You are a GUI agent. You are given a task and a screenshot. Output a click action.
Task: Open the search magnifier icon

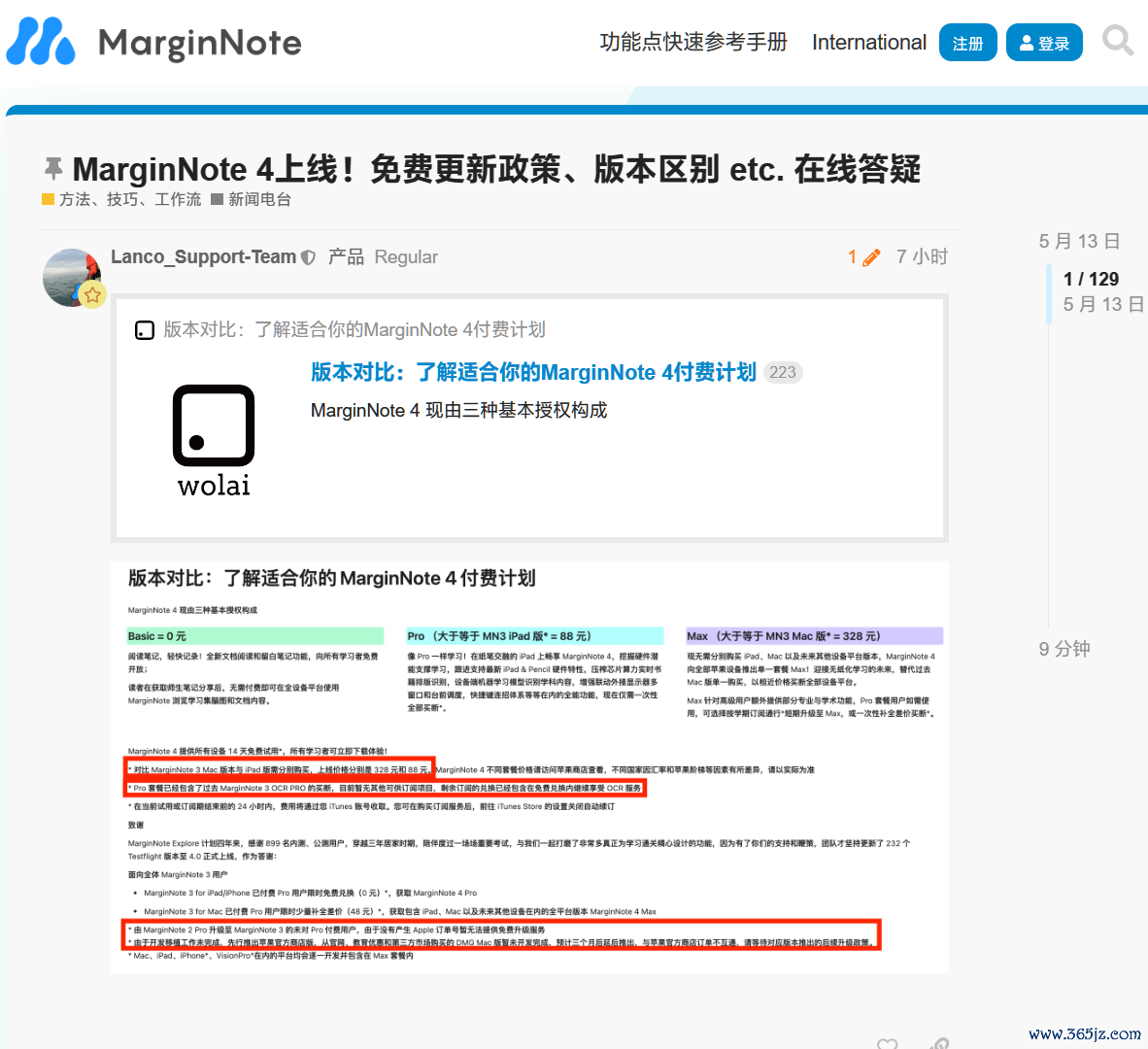[x=1117, y=41]
